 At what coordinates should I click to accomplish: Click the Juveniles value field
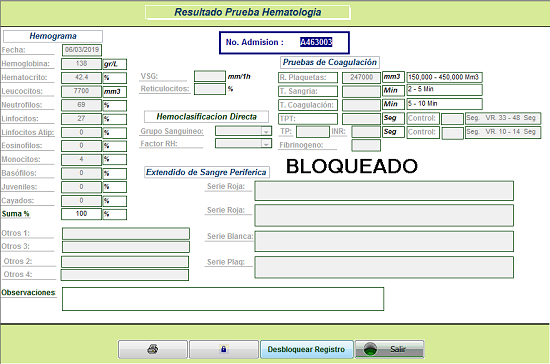(x=81, y=187)
